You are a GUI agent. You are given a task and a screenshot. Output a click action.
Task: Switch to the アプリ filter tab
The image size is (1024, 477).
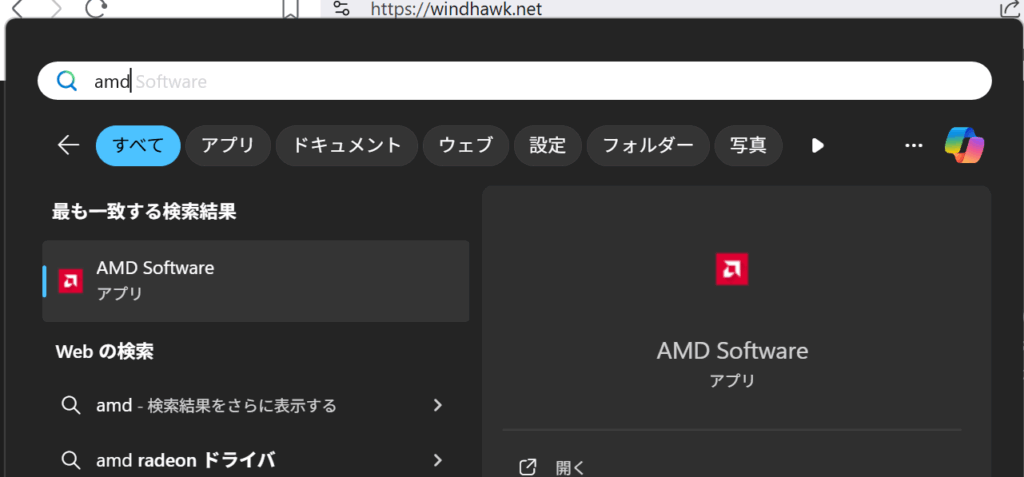[228, 145]
